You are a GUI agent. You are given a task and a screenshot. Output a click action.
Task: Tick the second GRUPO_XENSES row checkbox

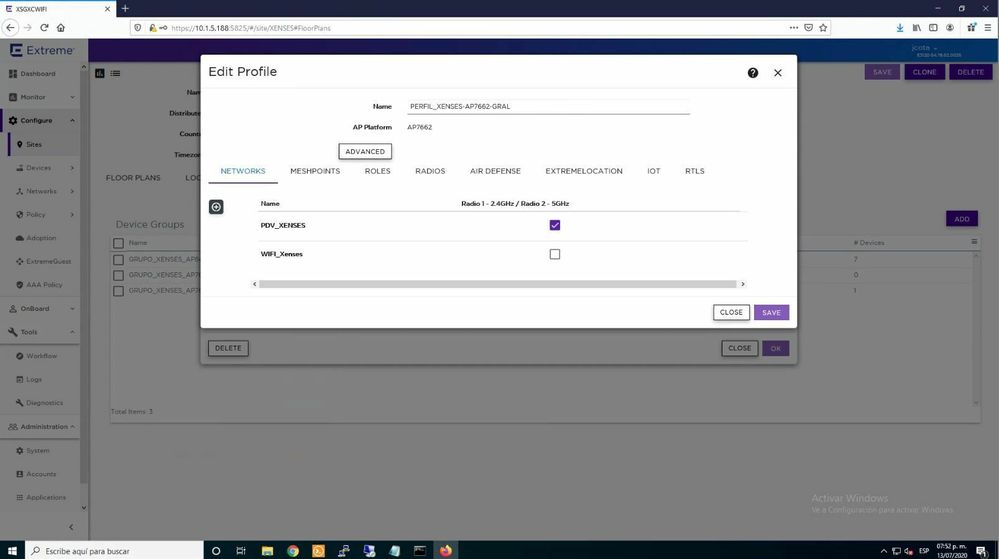coord(119,275)
